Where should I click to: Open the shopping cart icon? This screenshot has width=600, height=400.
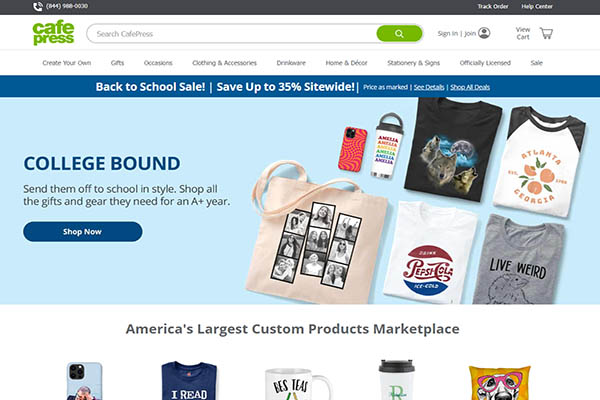coord(546,33)
